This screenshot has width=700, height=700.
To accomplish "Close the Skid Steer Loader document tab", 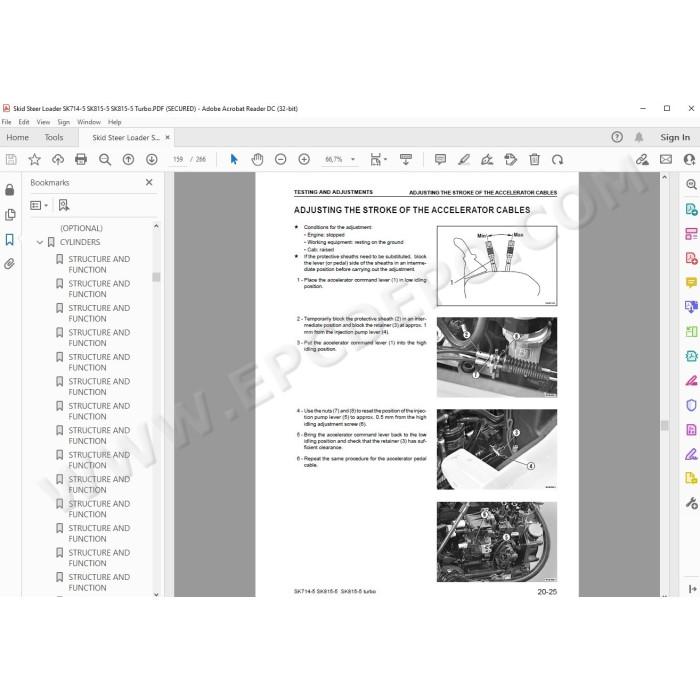I will 167,138.
